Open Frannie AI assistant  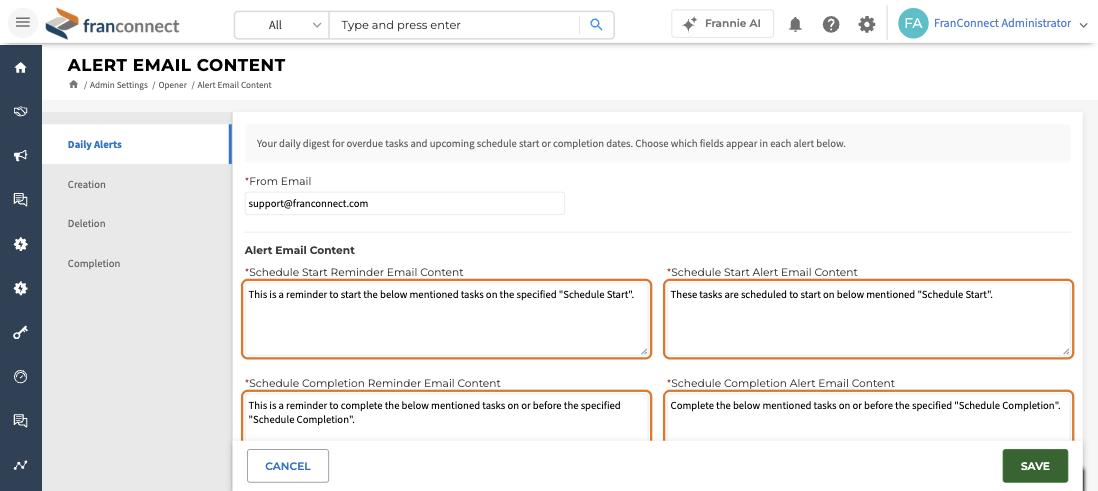(x=723, y=23)
